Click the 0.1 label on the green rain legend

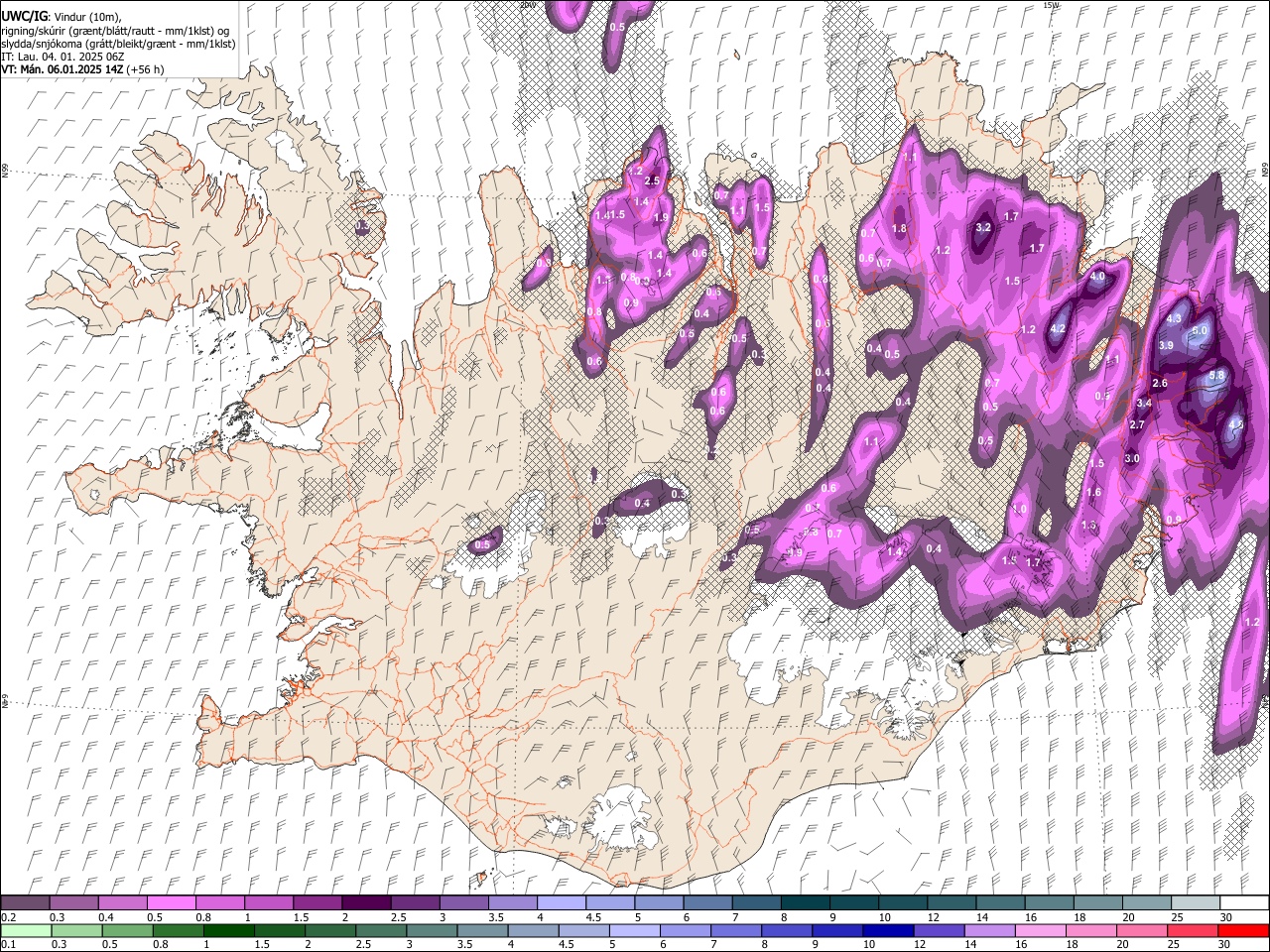pyautogui.click(x=8, y=944)
